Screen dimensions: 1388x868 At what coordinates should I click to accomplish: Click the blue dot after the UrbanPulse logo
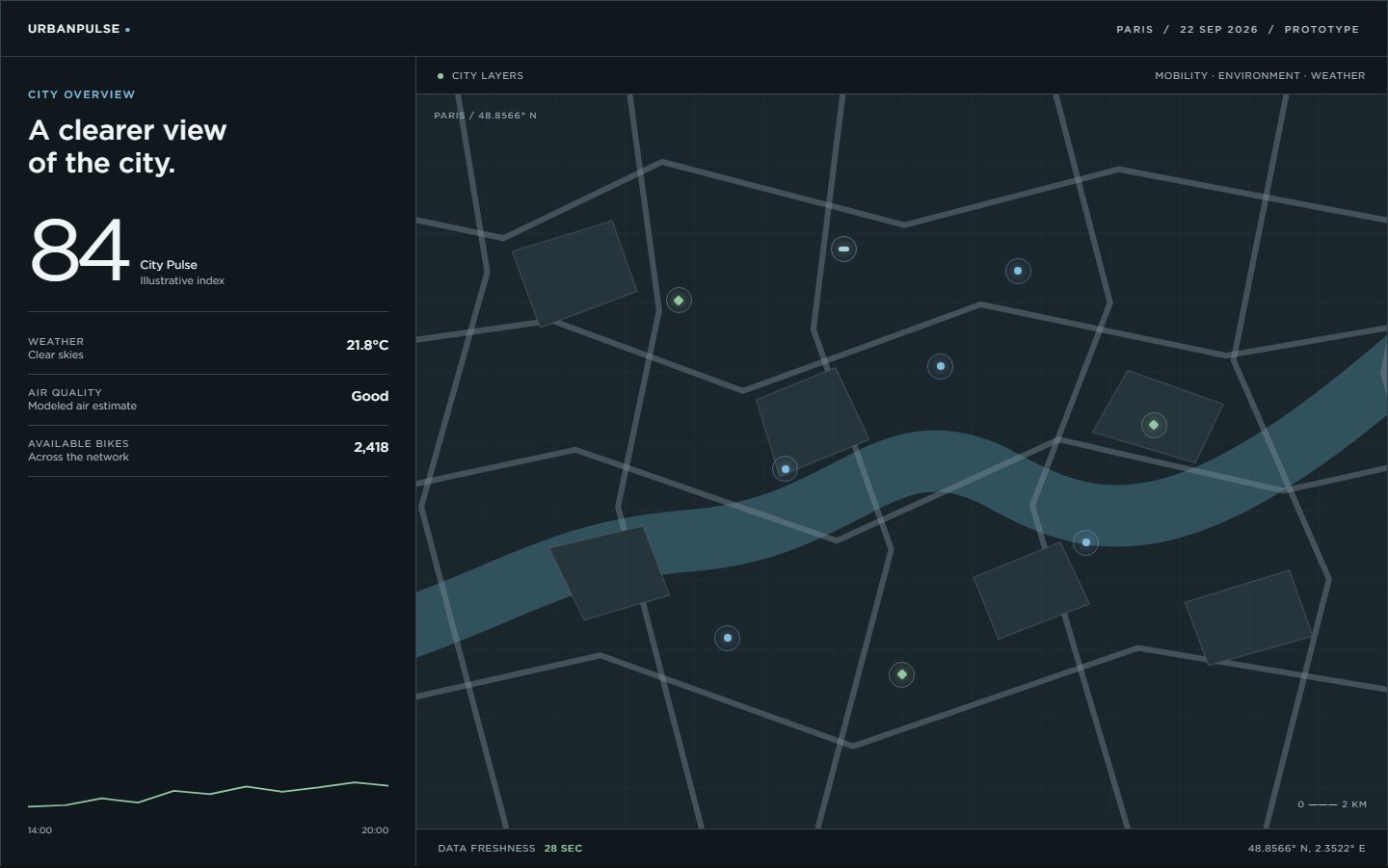point(127,30)
